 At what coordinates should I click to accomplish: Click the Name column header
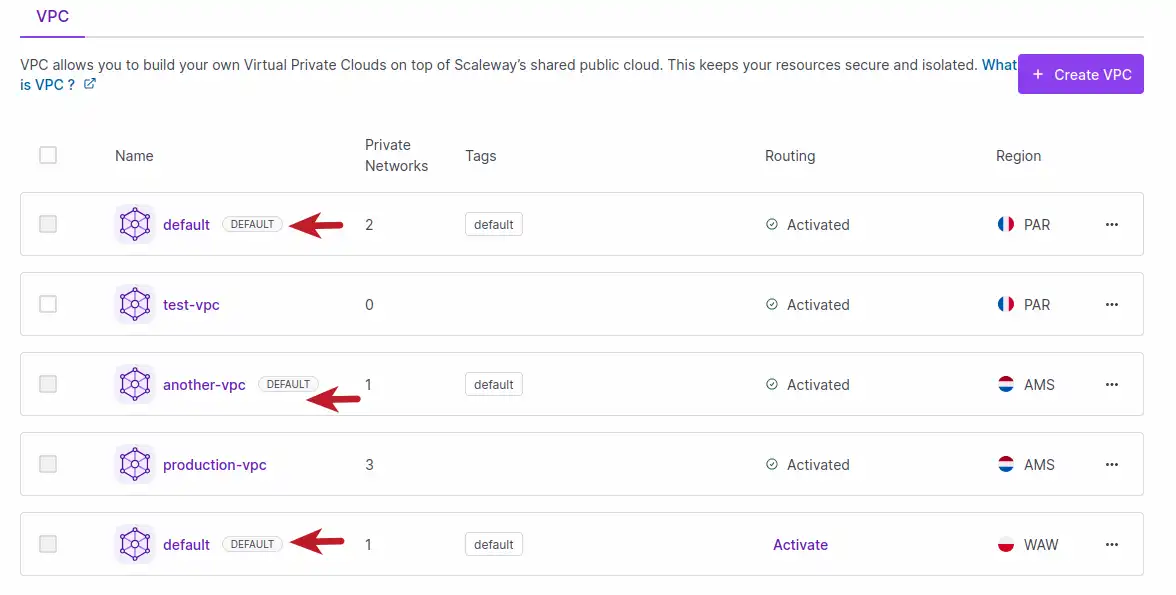point(134,156)
